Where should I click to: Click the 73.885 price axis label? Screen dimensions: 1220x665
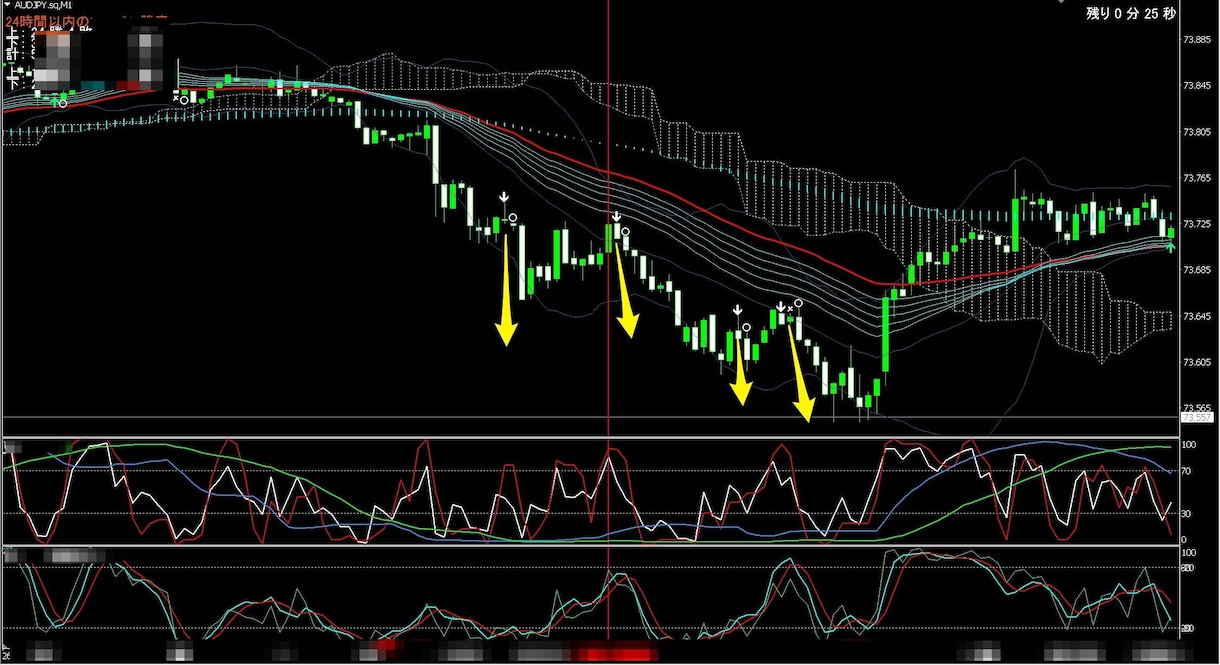point(1196,41)
